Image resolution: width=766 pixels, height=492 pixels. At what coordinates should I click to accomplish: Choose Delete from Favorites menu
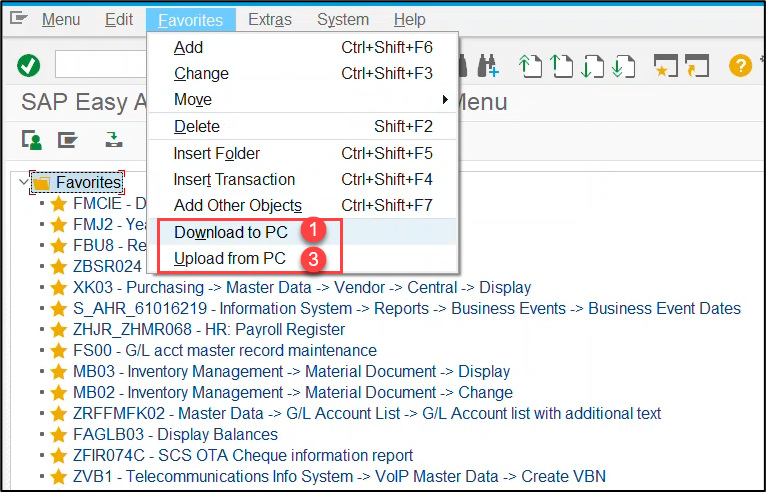pyautogui.click(x=303, y=127)
